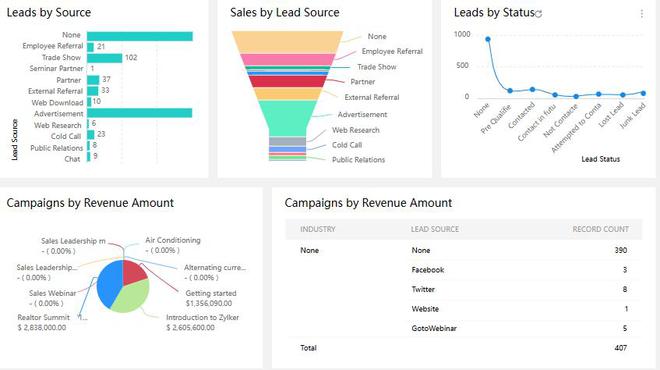Click record count 390 for None
Image resolution: width=660 pixels, height=370 pixels.
621,250
